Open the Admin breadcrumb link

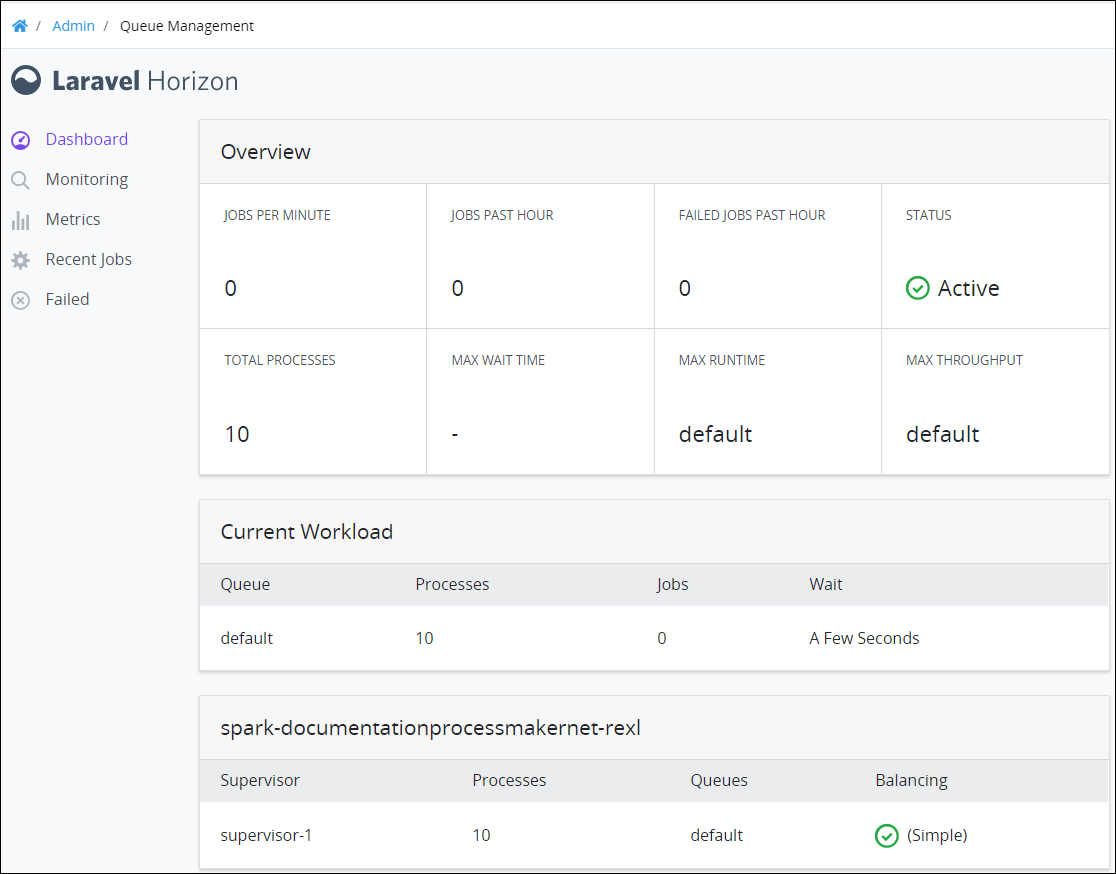(73, 25)
